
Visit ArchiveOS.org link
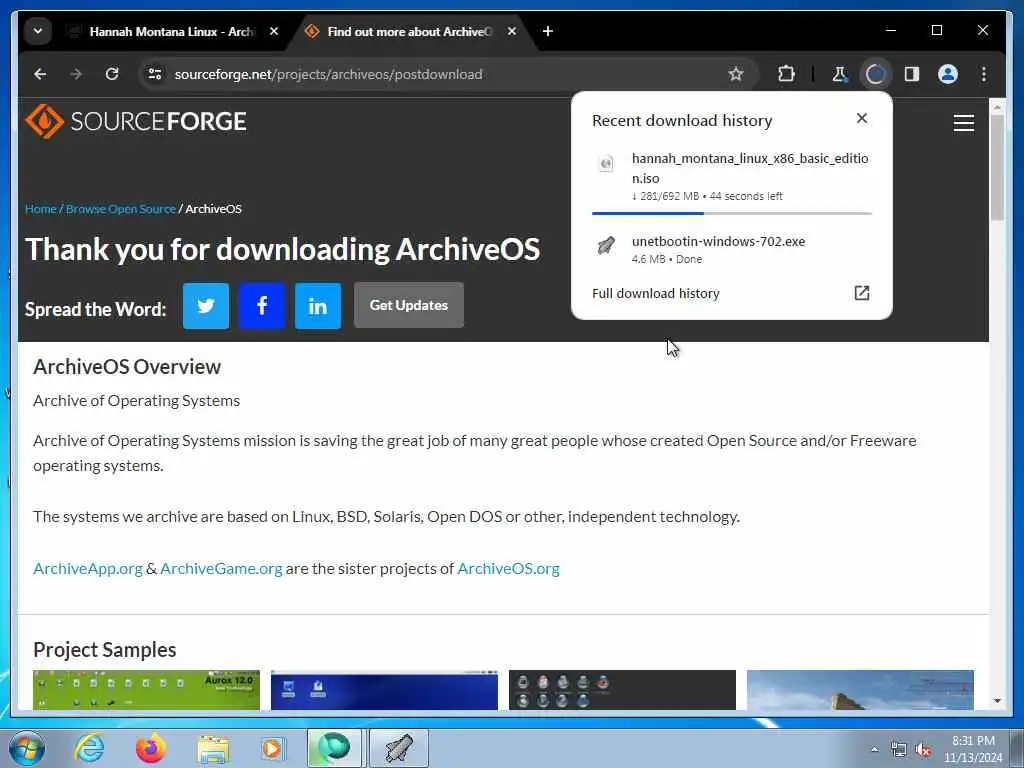508,569
